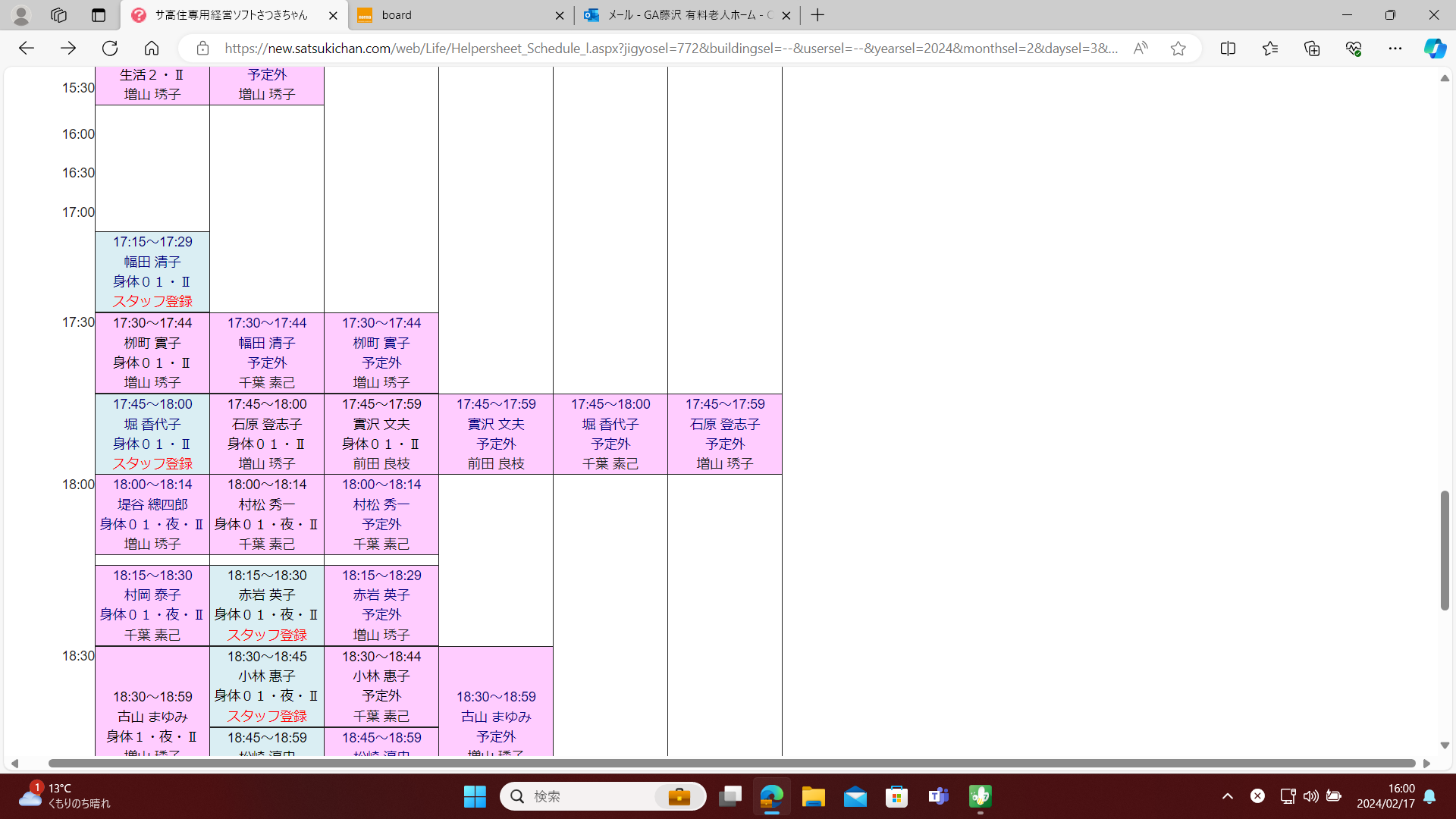Click the horizontal scrollbar right arrow
Viewport: 1456px width, 819px height.
tap(1426, 764)
